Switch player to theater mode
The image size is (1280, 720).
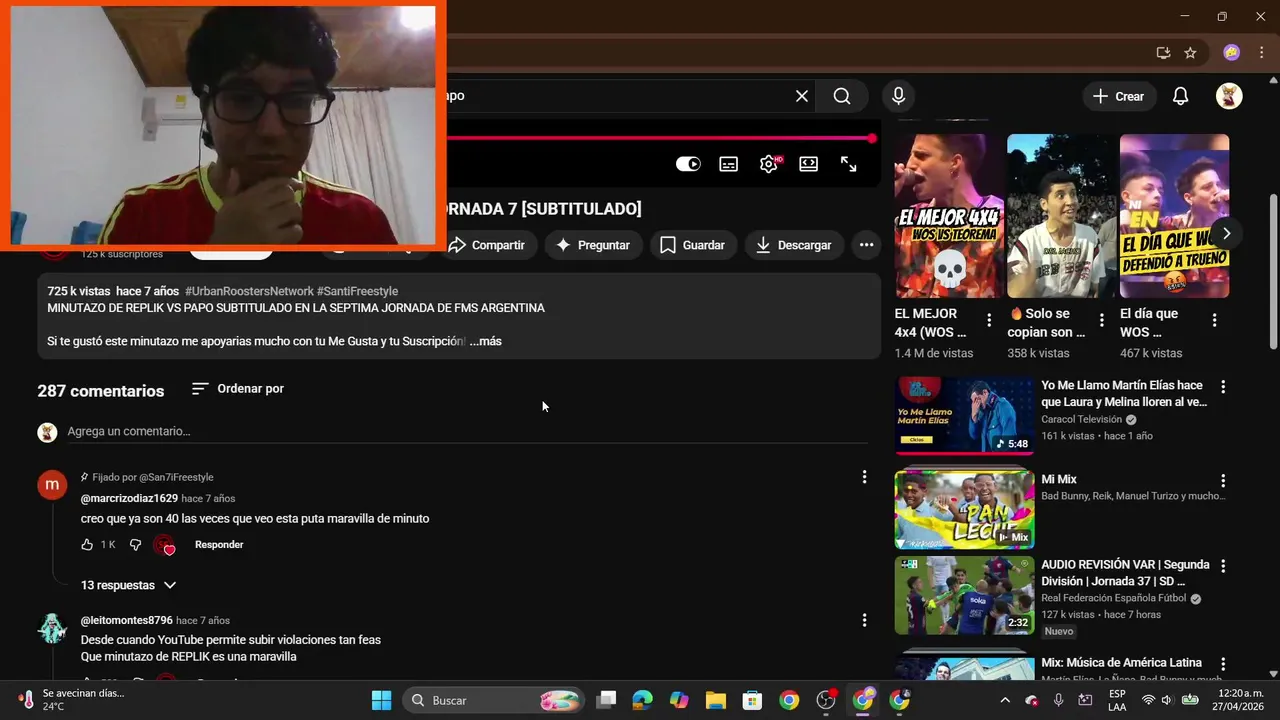pyautogui.click(x=809, y=164)
